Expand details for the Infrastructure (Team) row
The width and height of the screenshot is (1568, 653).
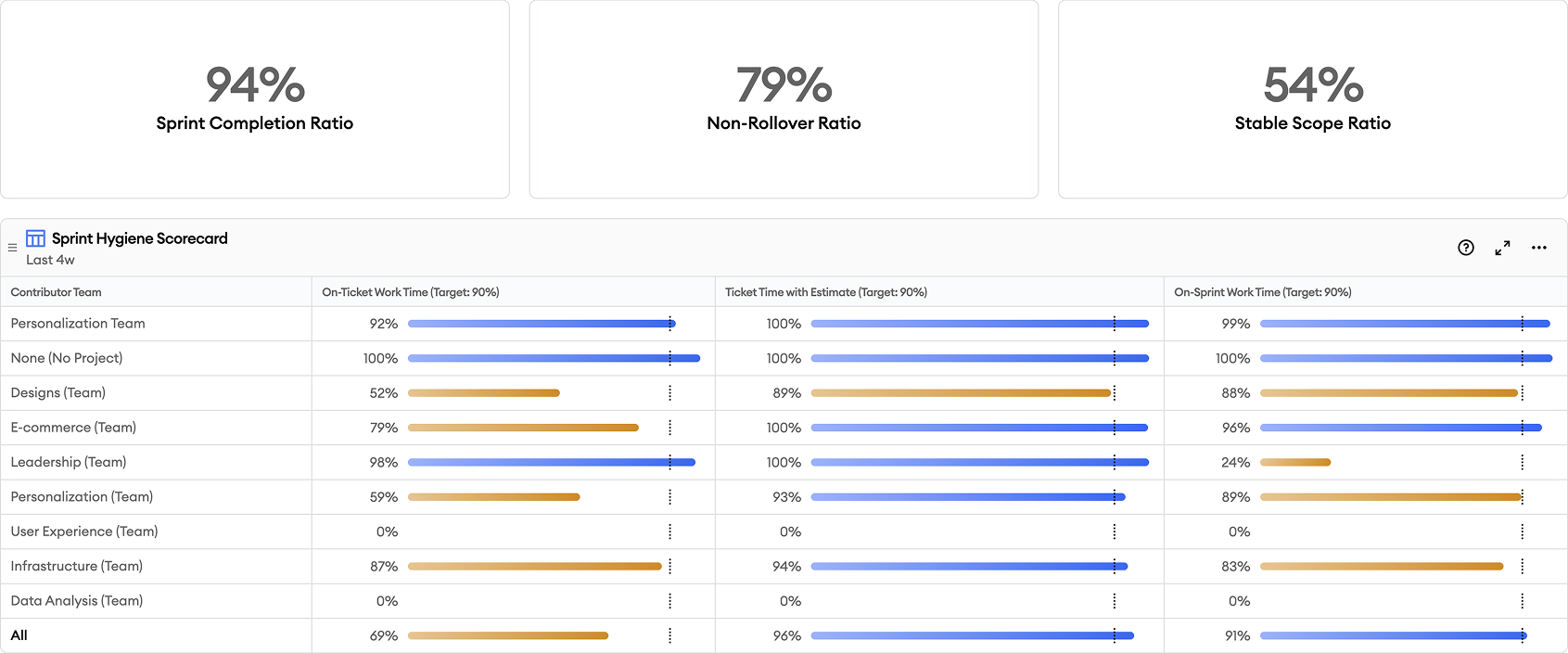tap(76, 566)
